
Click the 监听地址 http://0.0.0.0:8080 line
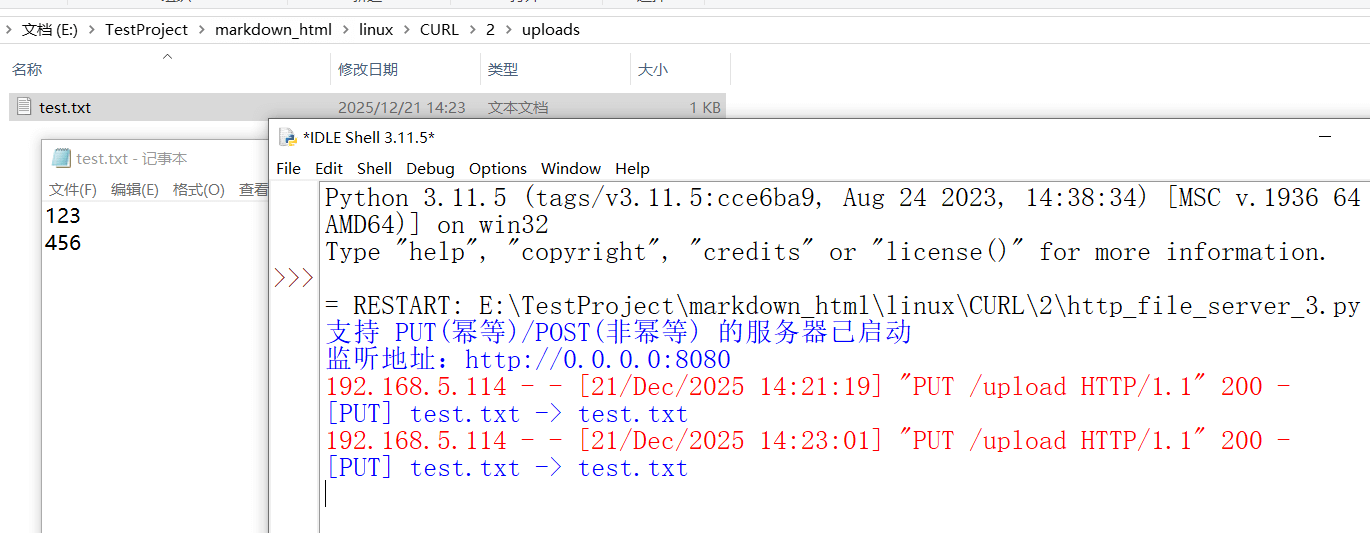tap(528, 360)
